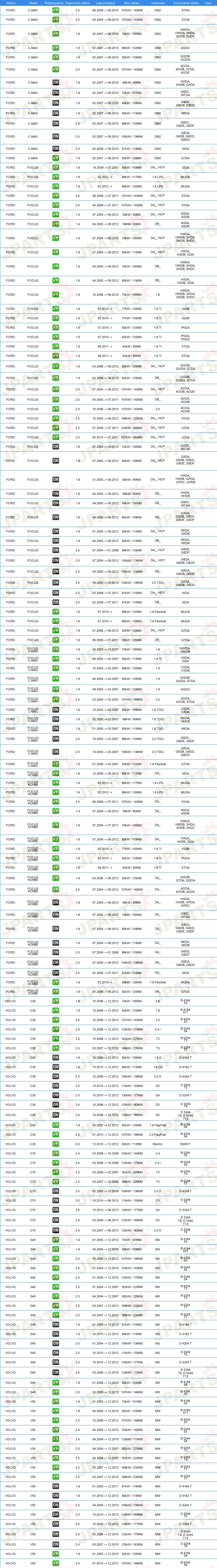Select the 'Electric' body cell in Volvo C30 row
This screenshot has width=217, height=1568.
click(x=158, y=1144)
